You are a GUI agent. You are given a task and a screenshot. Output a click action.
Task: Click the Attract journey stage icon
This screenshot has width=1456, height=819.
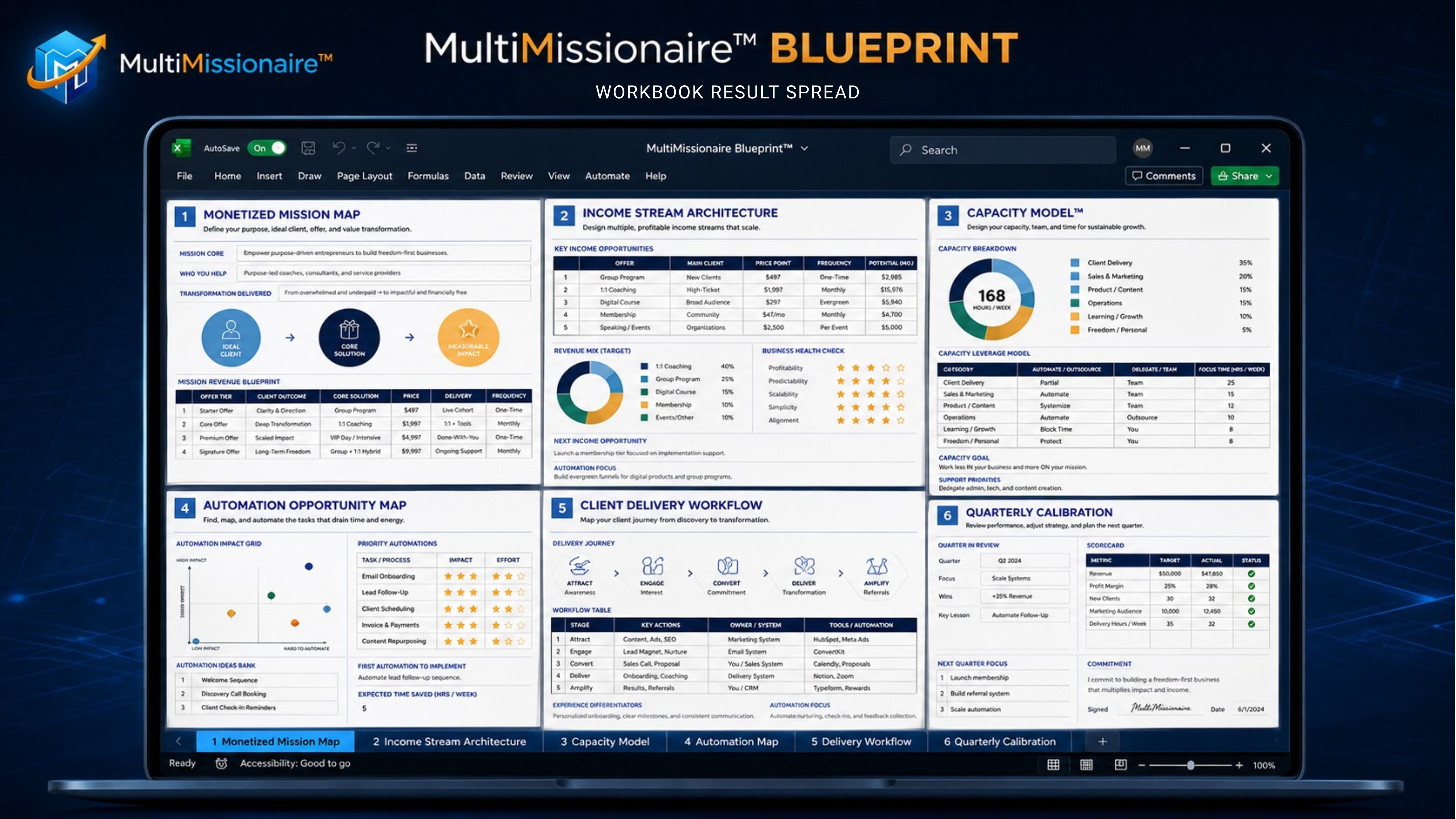click(579, 566)
